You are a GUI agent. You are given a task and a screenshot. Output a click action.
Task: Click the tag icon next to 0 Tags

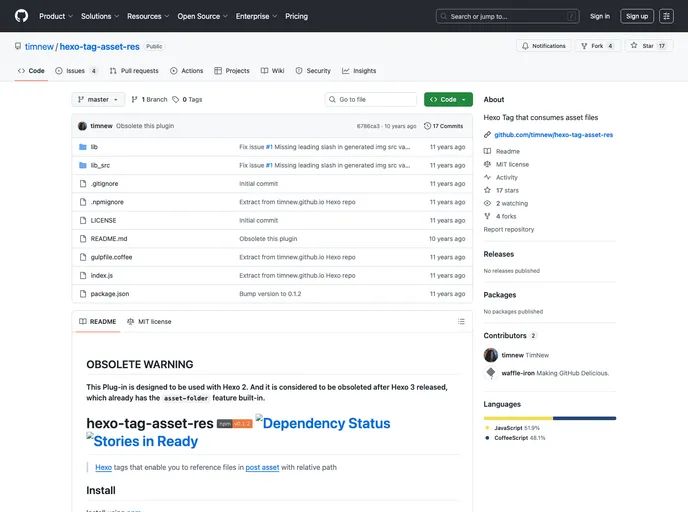176,100
